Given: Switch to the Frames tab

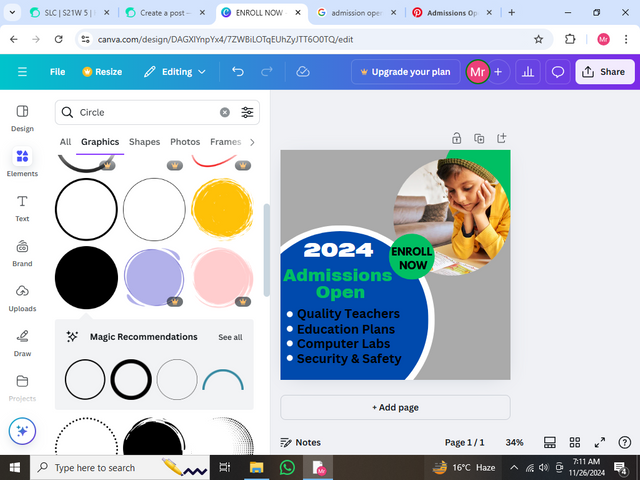Looking at the screenshot, I should click(225, 142).
